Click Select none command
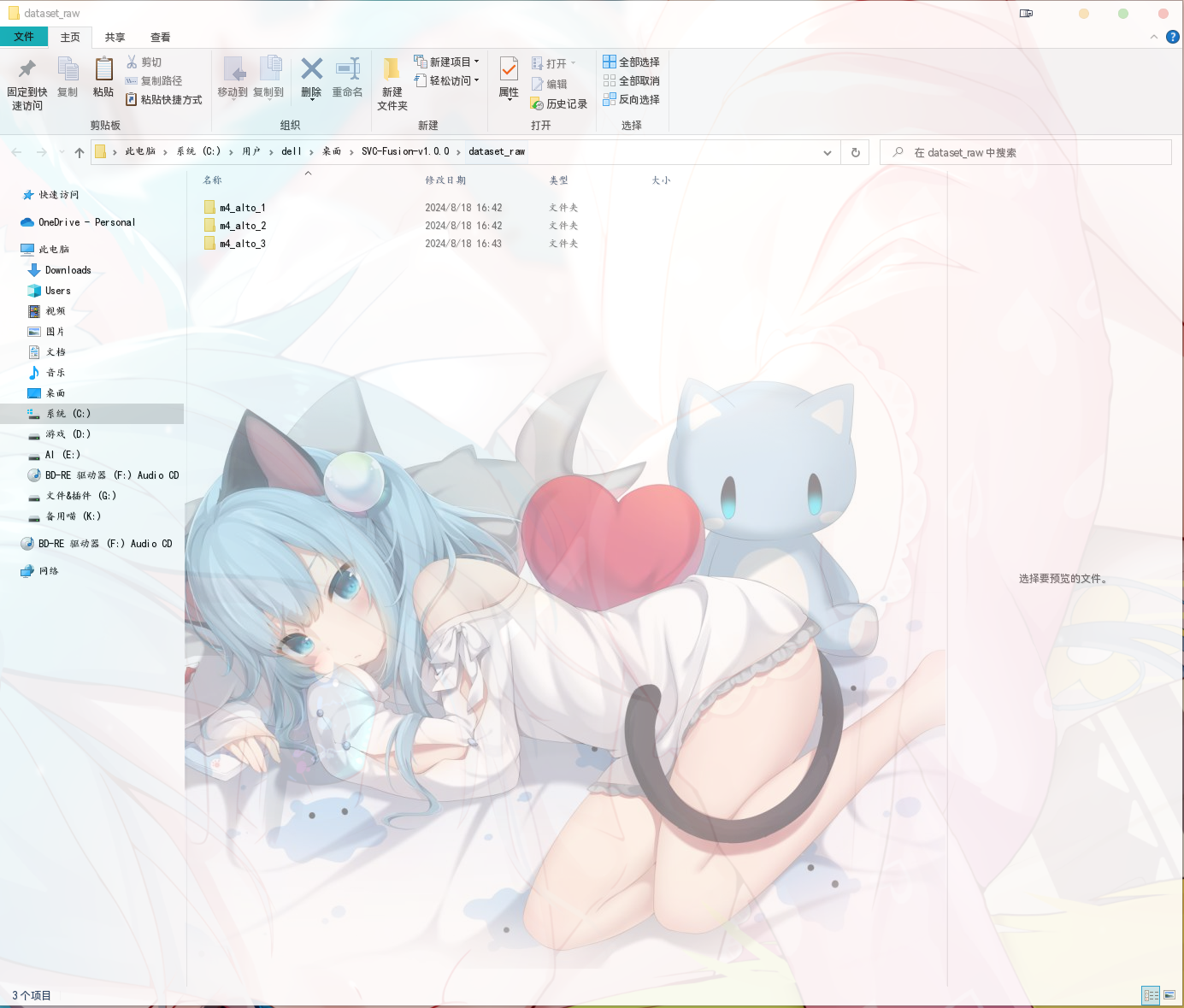This screenshot has height=1008, width=1184. coord(631,81)
